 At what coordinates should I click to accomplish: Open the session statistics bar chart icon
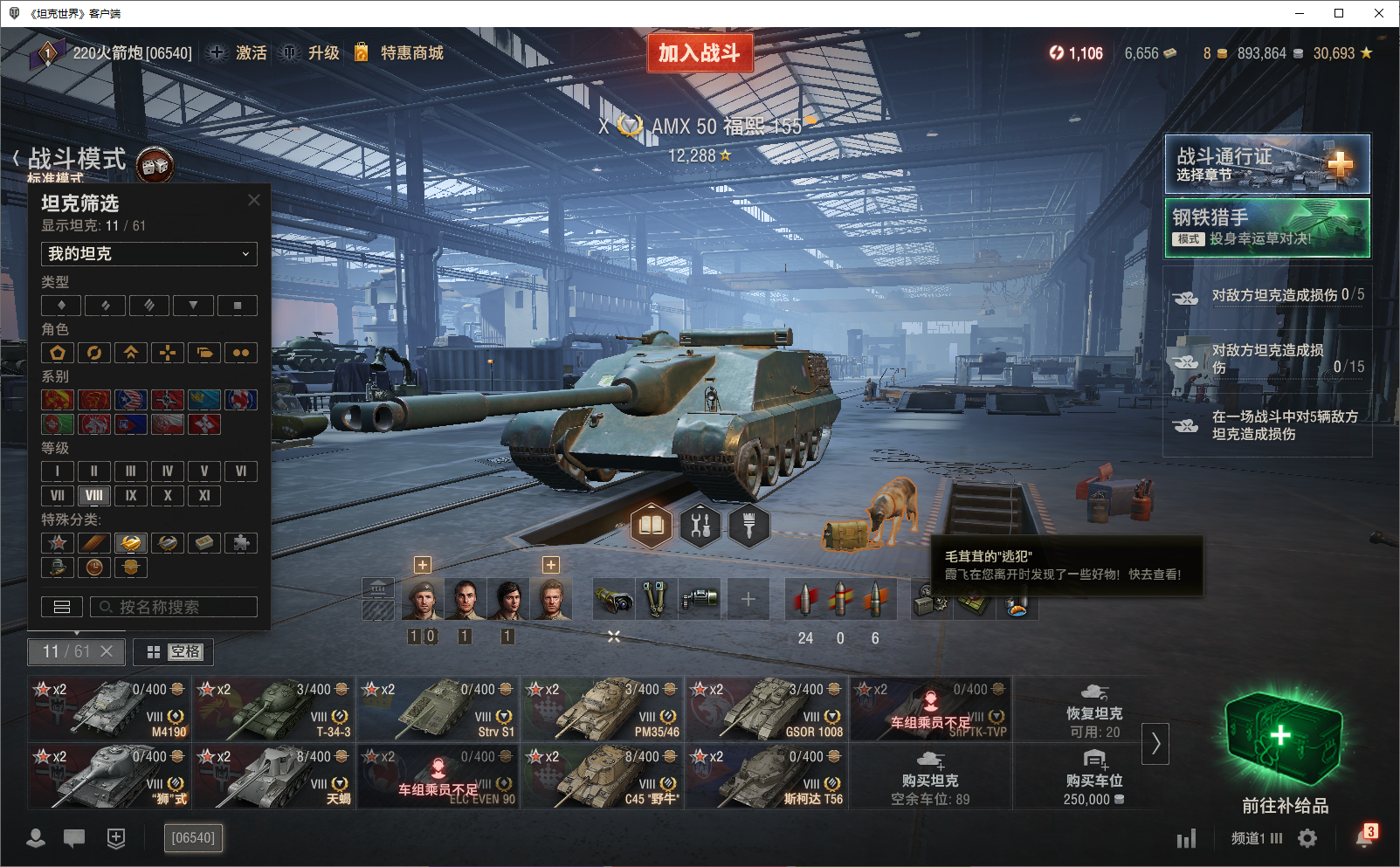[x=1186, y=838]
